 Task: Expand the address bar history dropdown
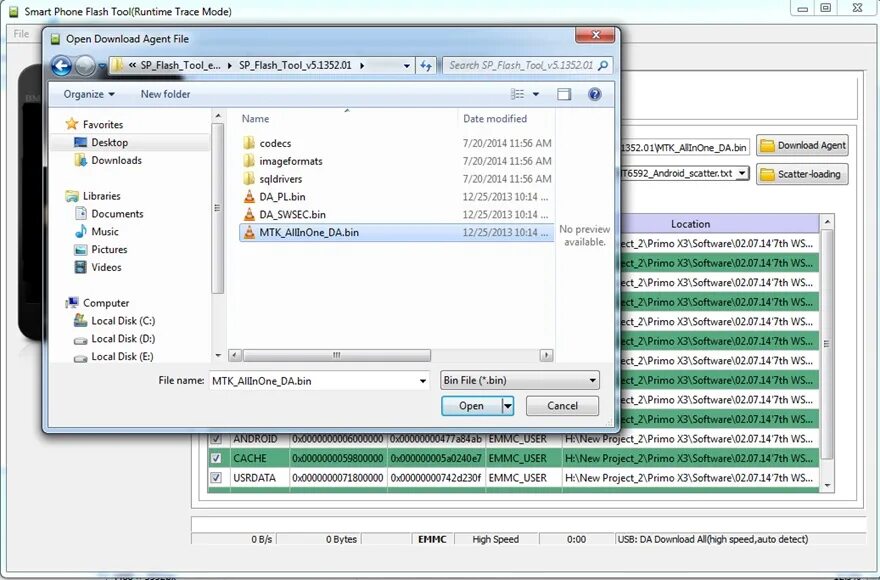point(406,66)
